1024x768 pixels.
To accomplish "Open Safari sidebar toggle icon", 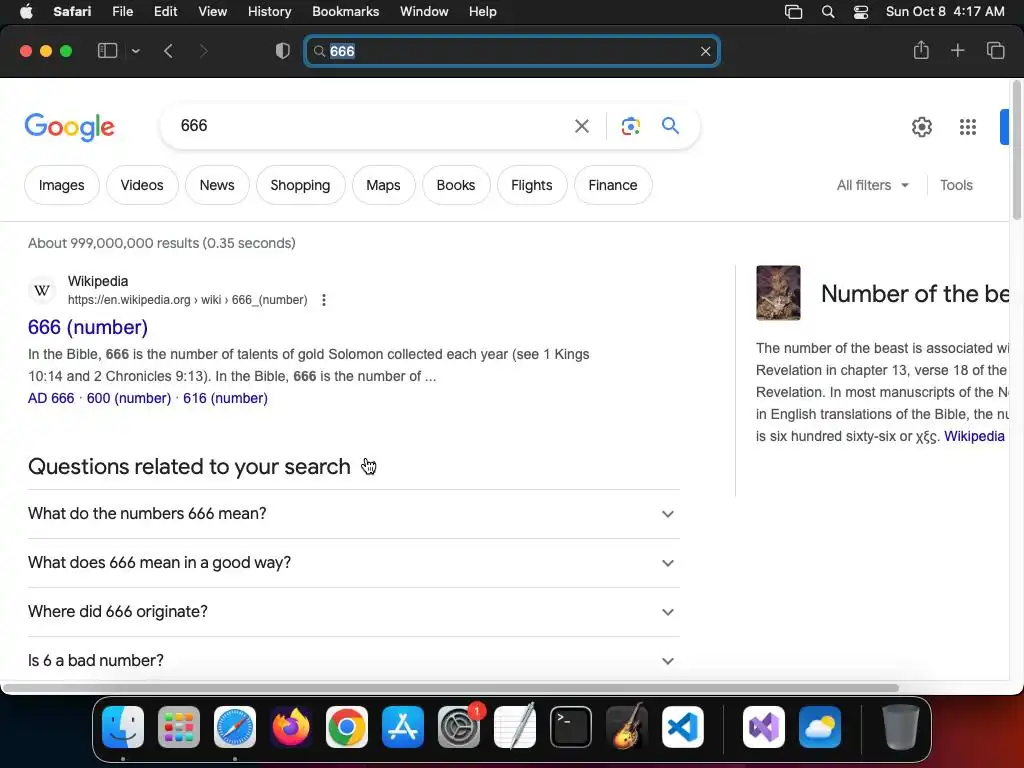I will tap(107, 51).
